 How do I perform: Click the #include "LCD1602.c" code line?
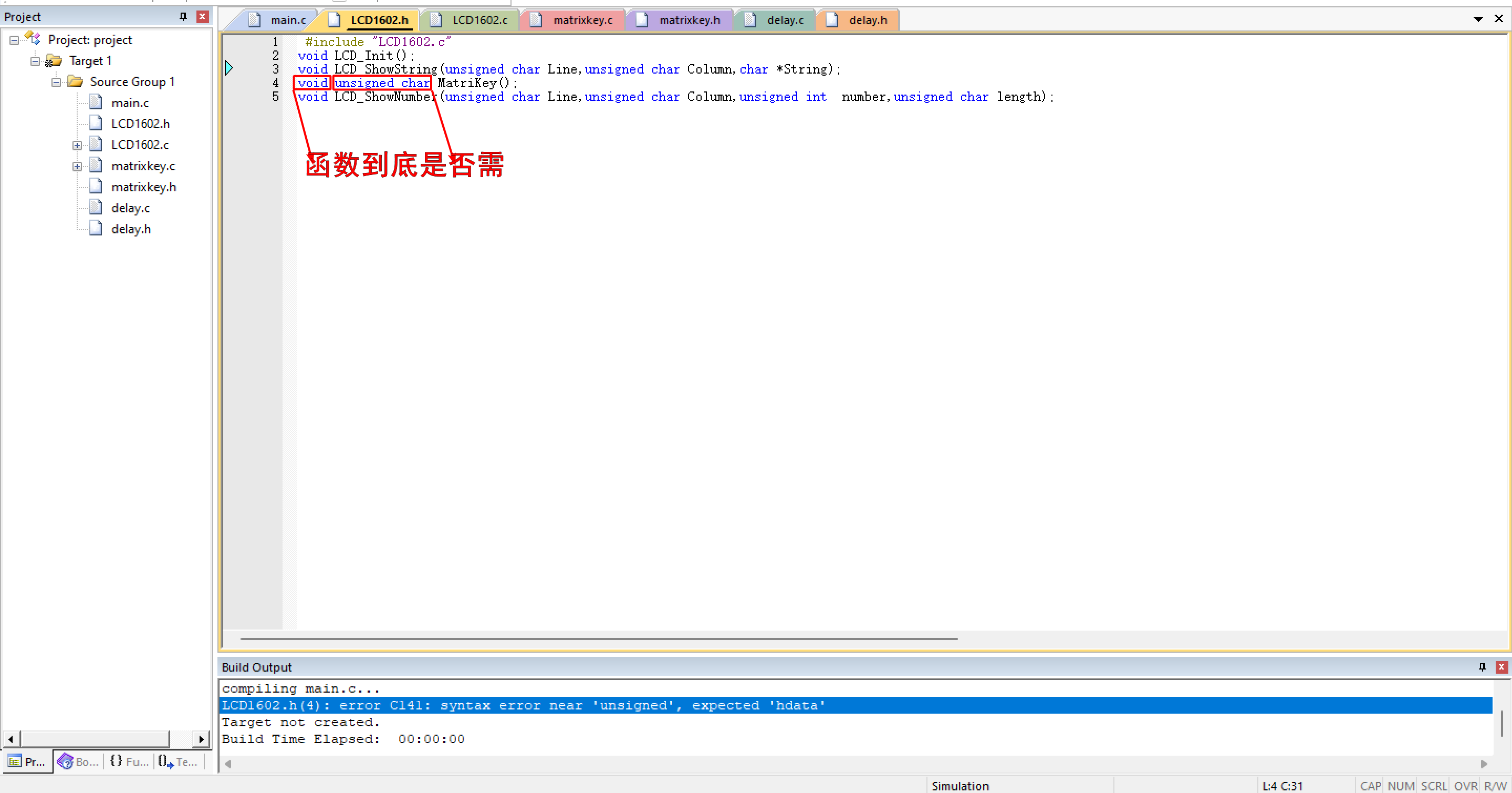point(378,42)
